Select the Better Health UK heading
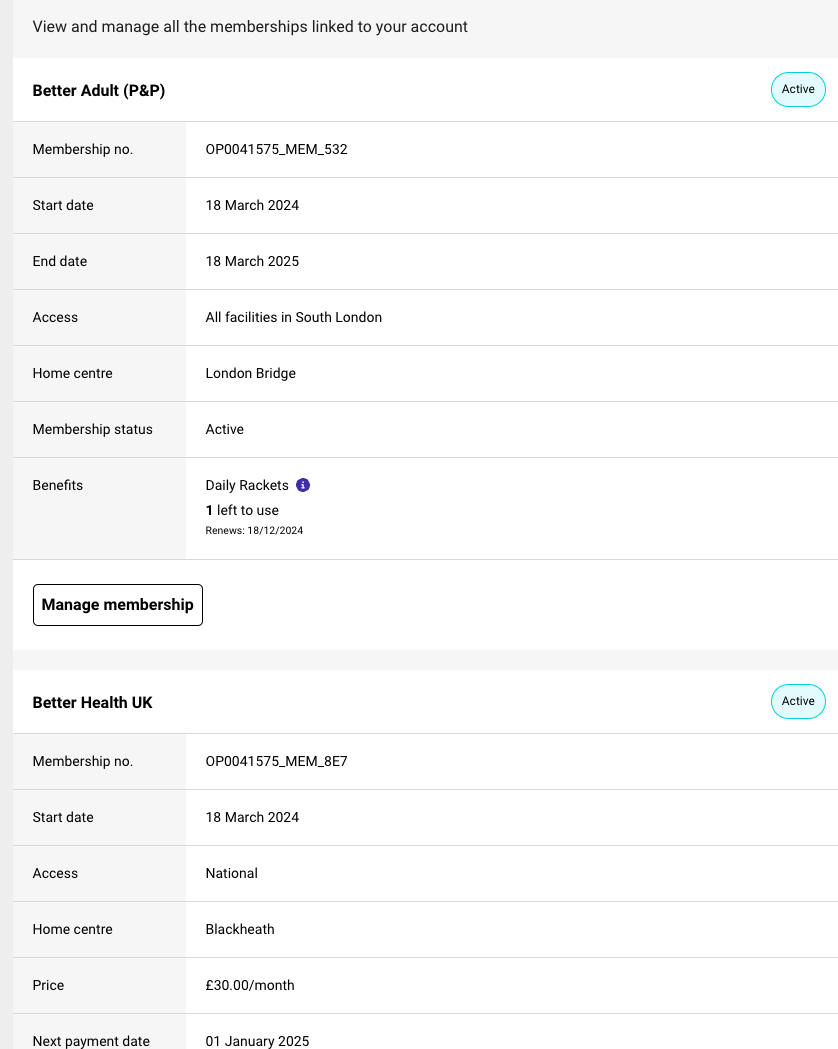 [x=92, y=702]
